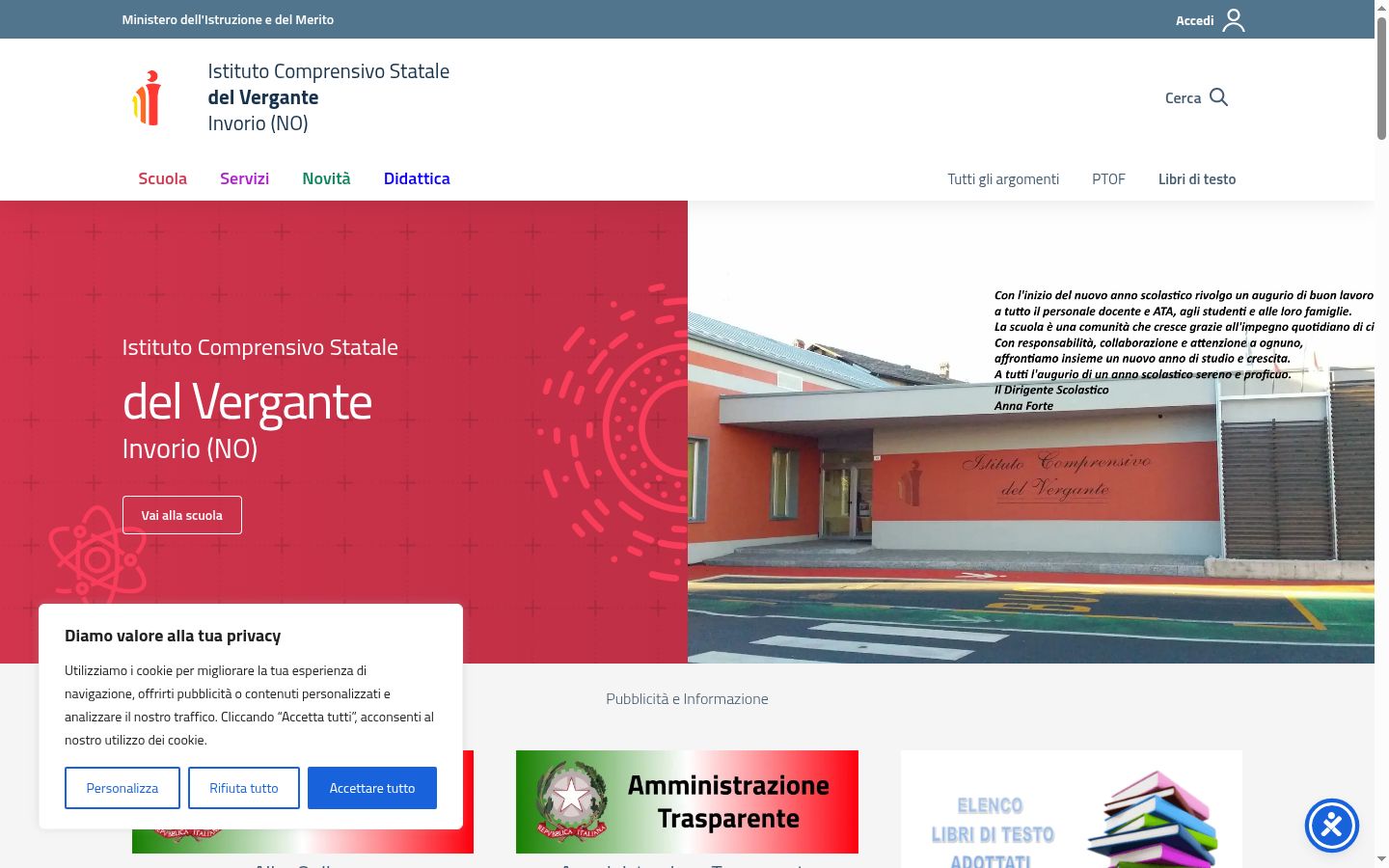Click the Cerca search label
This screenshot has height=868, width=1389.
[x=1183, y=97]
